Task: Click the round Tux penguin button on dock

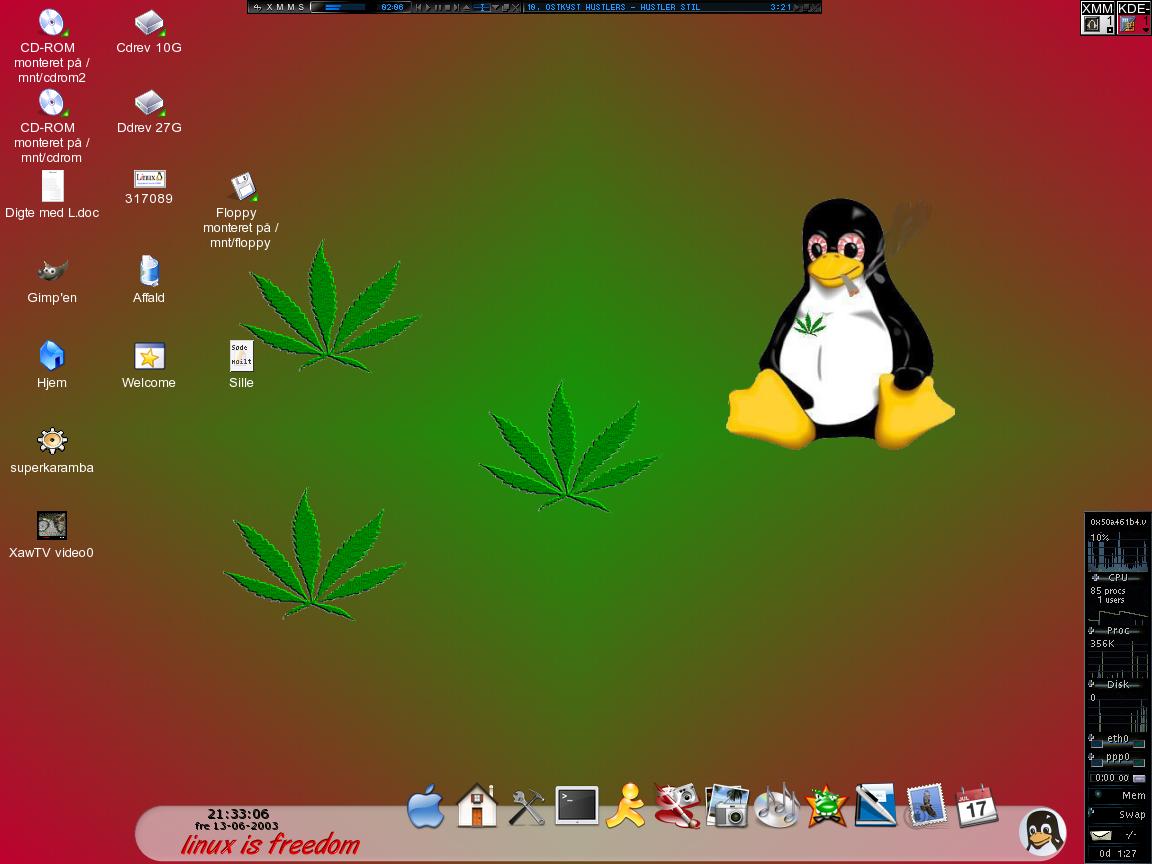Action: coord(1043,832)
